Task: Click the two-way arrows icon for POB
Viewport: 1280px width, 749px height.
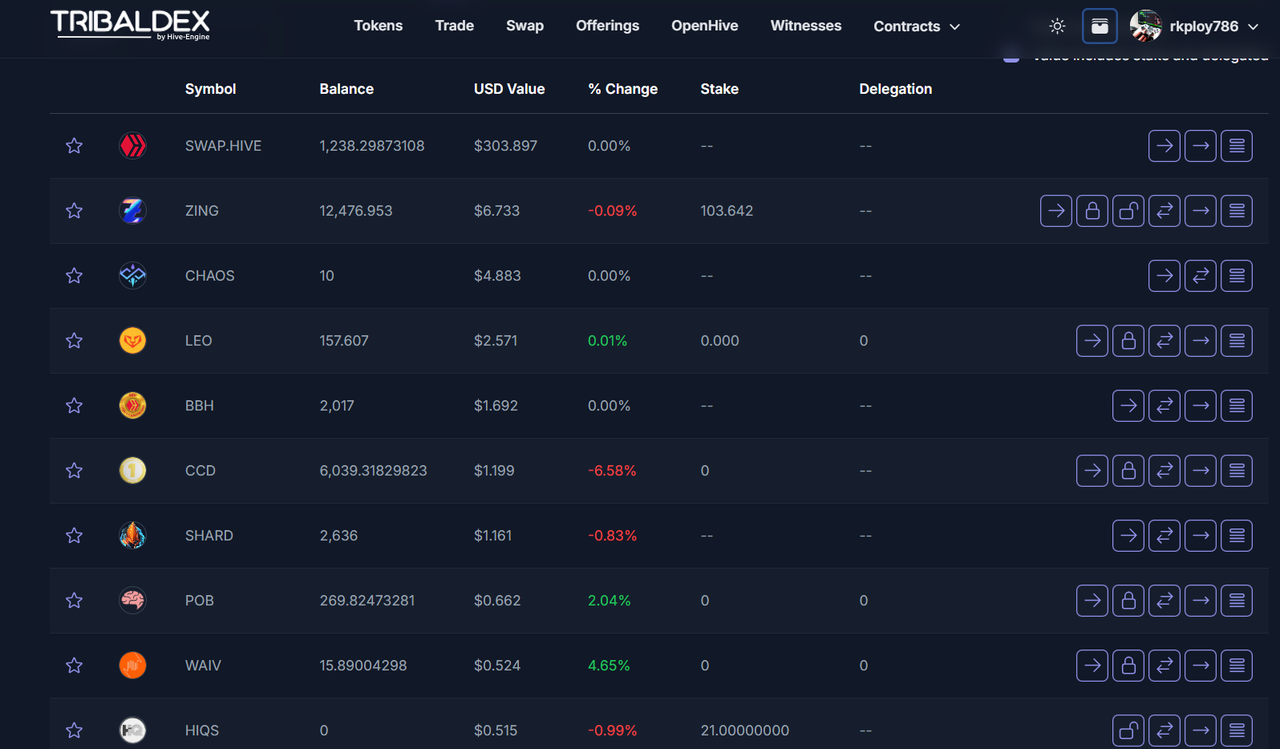Action: coord(1164,601)
